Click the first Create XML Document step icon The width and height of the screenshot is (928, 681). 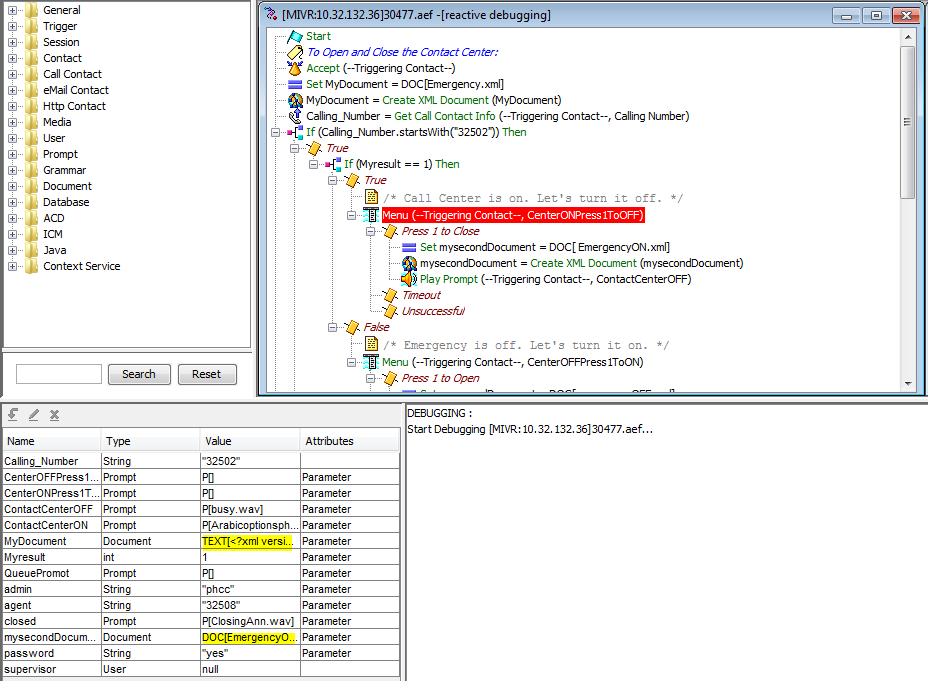tap(295, 100)
